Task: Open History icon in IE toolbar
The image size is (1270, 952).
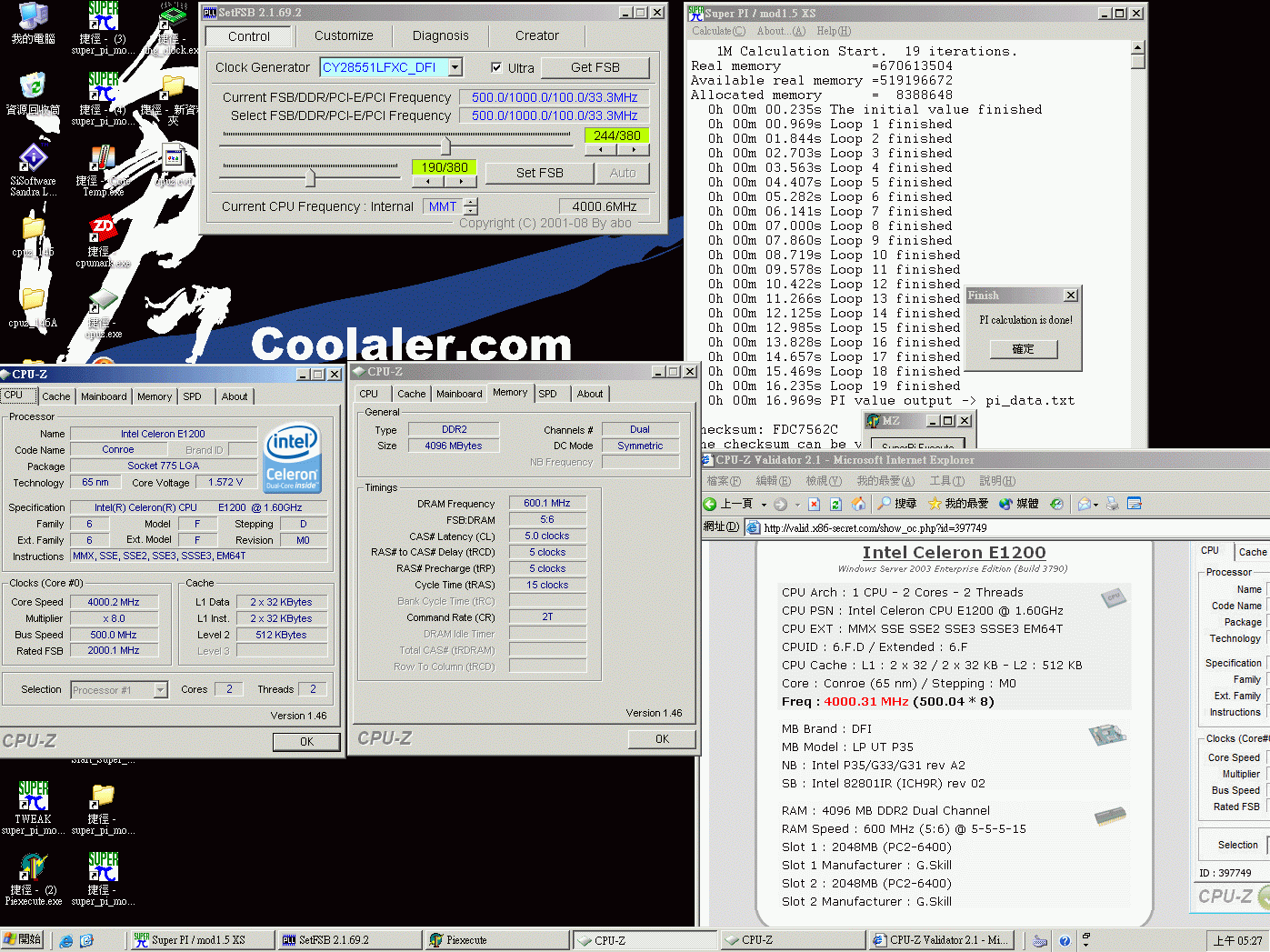Action: click(1056, 503)
